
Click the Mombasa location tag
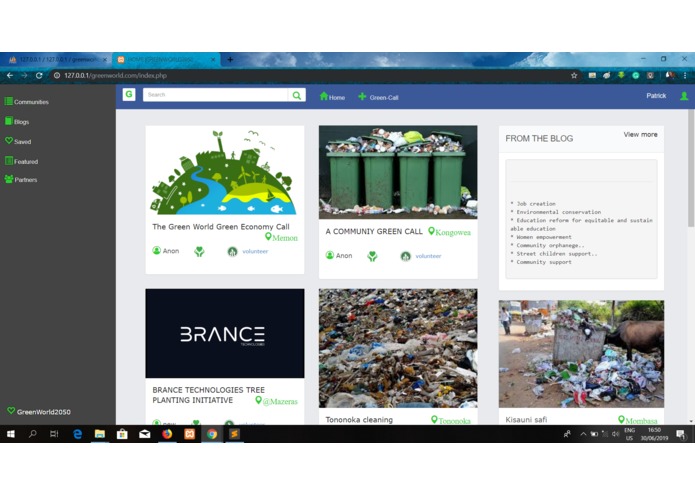638,420
